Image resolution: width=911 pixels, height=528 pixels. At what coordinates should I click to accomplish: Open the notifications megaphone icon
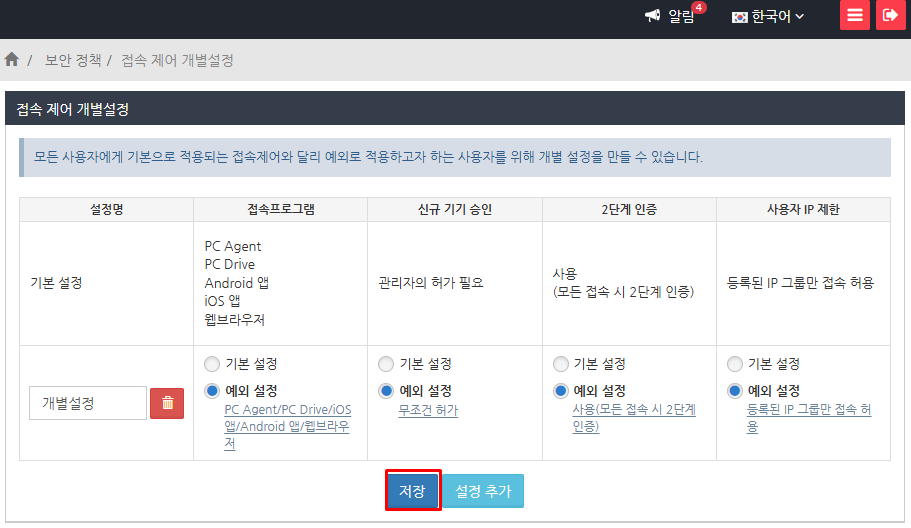(653, 16)
